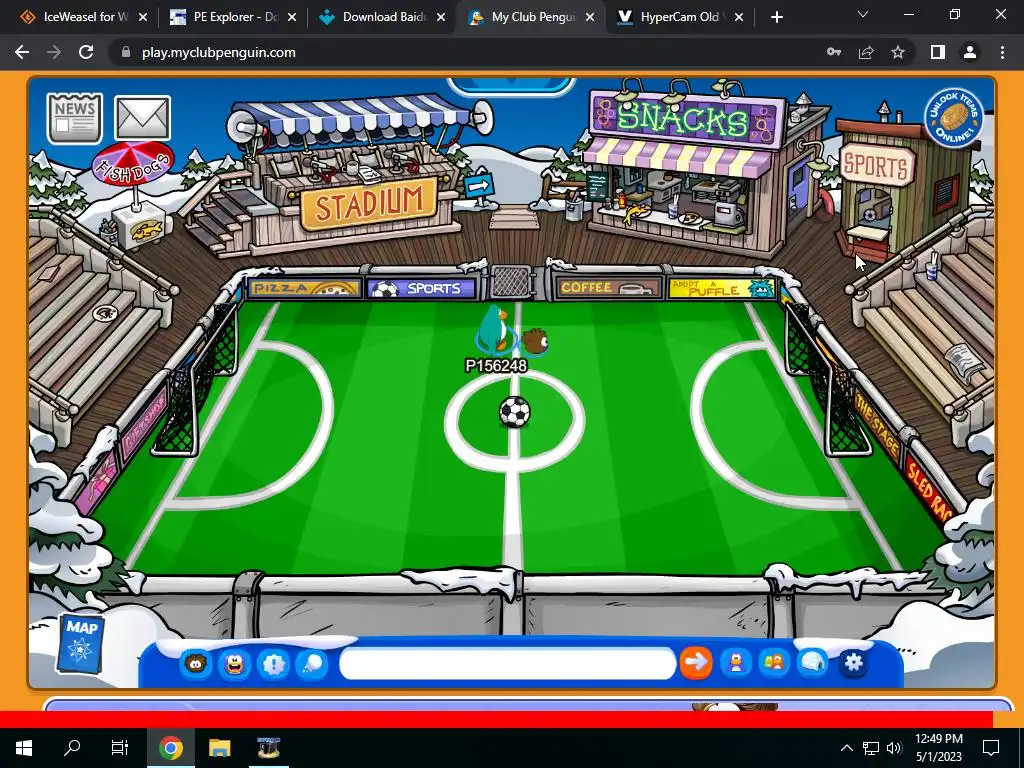Open Windows taskbar search
The width and height of the screenshot is (1024, 768).
tap(72, 748)
